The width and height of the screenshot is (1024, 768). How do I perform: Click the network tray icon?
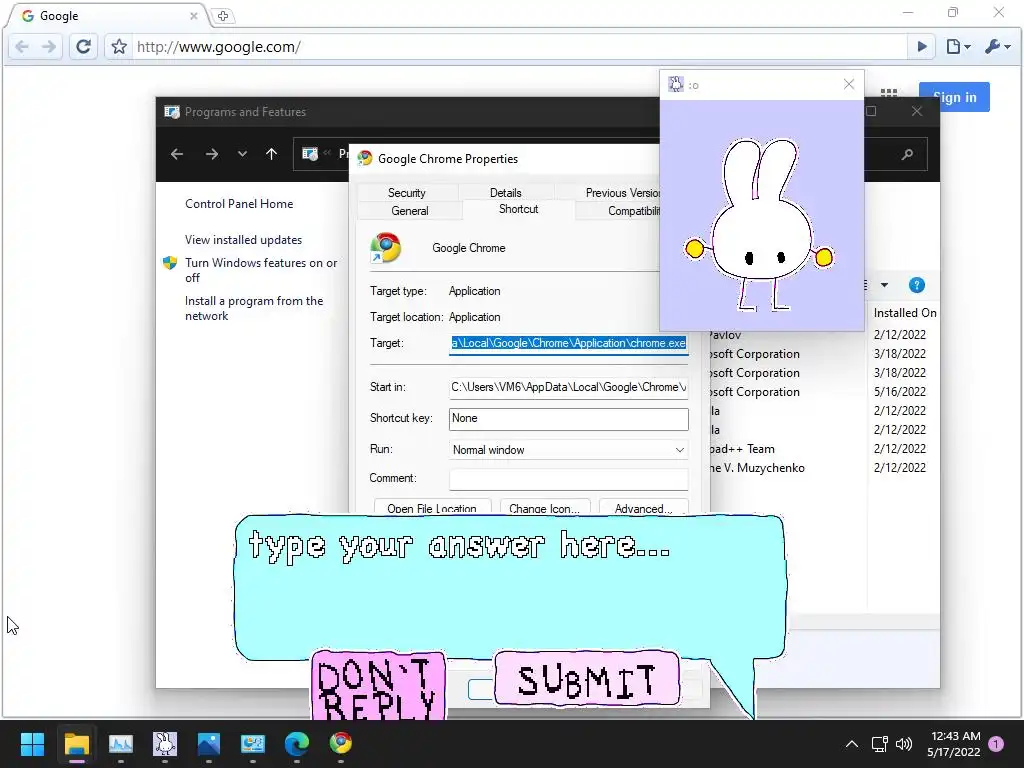click(879, 744)
